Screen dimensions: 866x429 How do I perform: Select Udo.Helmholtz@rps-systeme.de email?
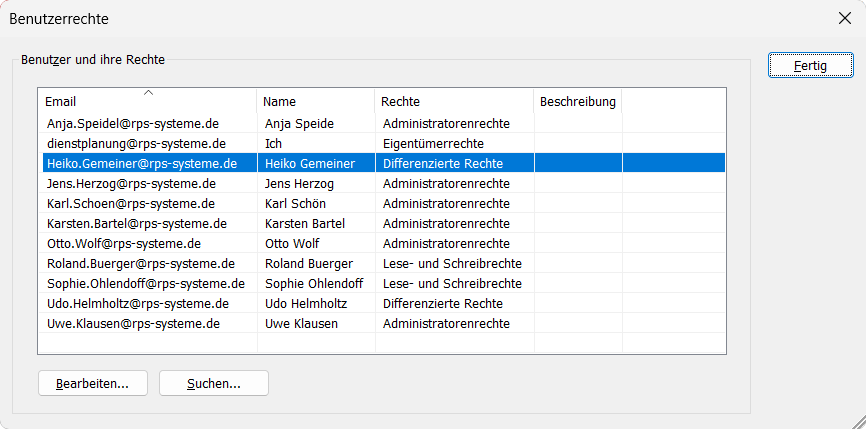pyautogui.click(x=138, y=304)
